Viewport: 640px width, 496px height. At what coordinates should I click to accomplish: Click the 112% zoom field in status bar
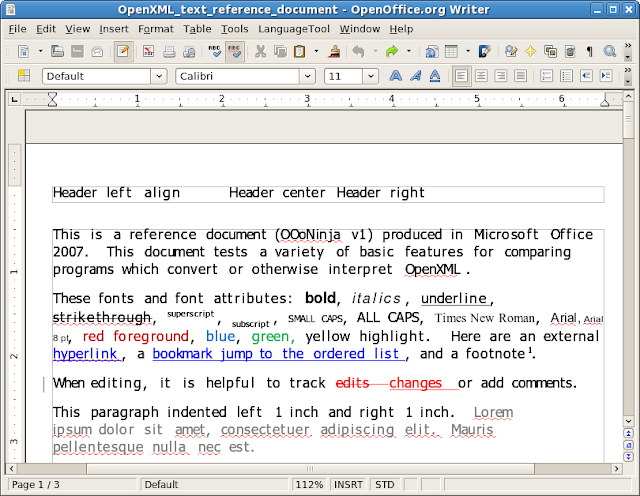tap(311, 485)
